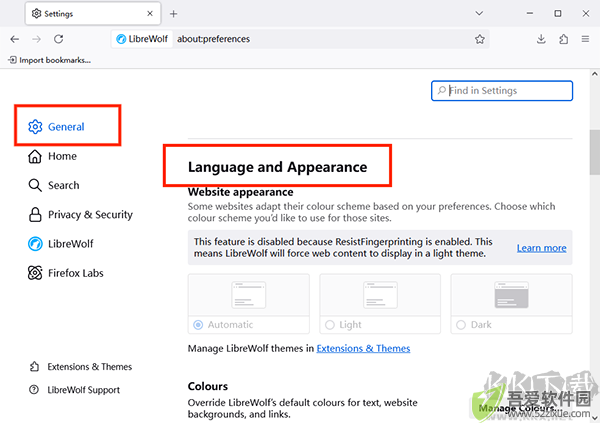
Task: Select the Settings tab
Action: point(93,13)
